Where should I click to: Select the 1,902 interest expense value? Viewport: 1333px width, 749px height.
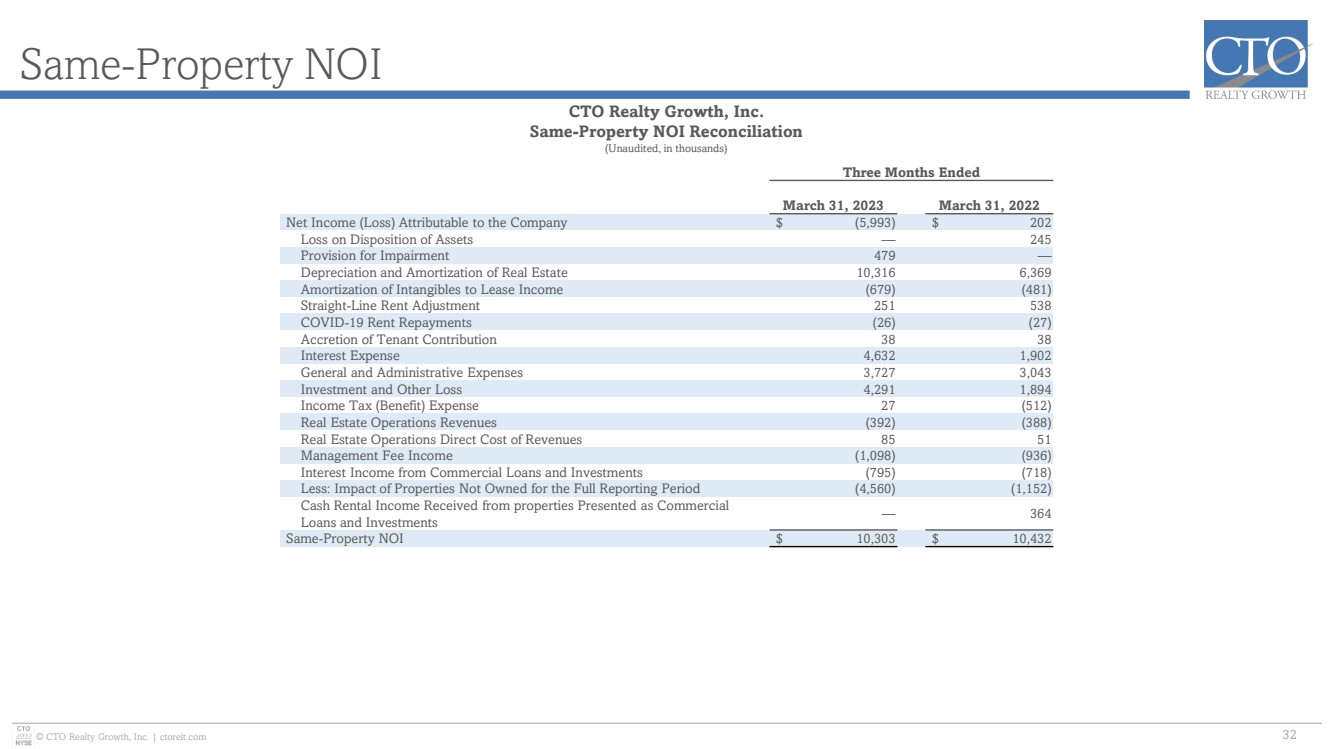[1036, 356]
